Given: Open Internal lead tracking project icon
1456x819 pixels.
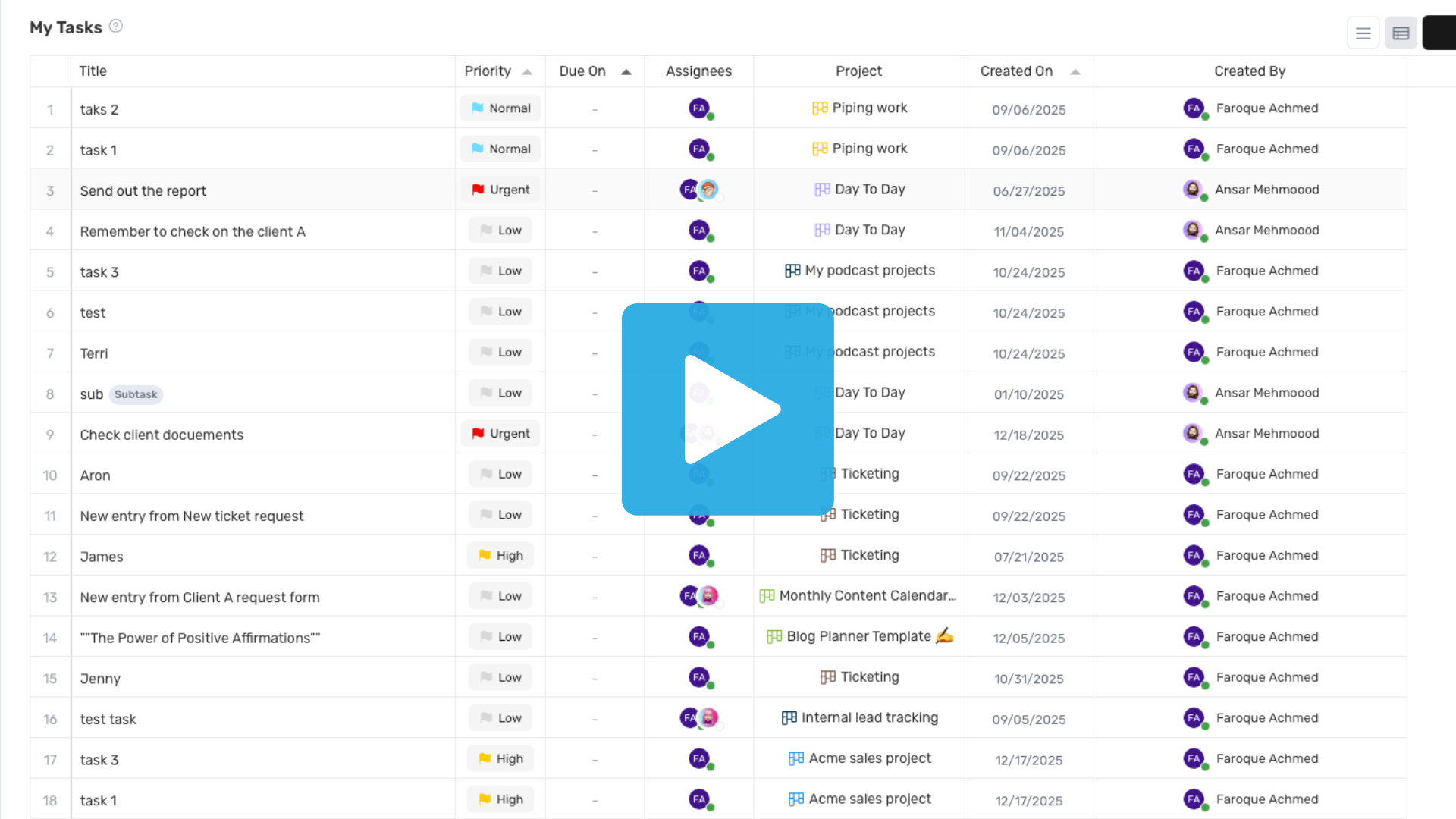Looking at the screenshot, I should [789, 718].
